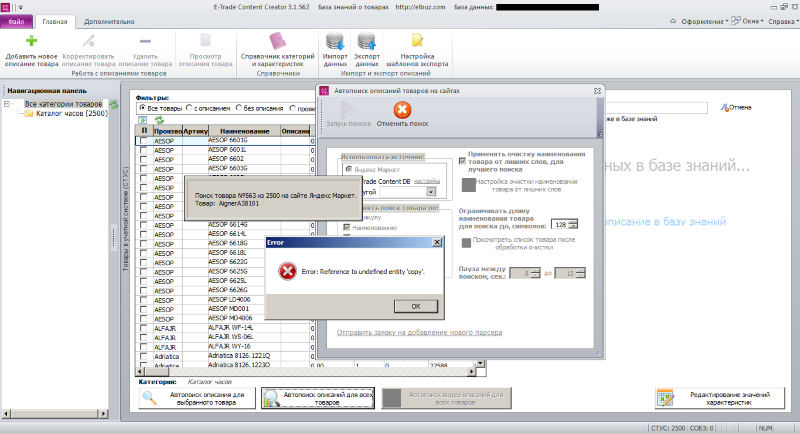The image size is (800, 434).
Task: Sort by the Наименование column header
Action: pos(244,131)
